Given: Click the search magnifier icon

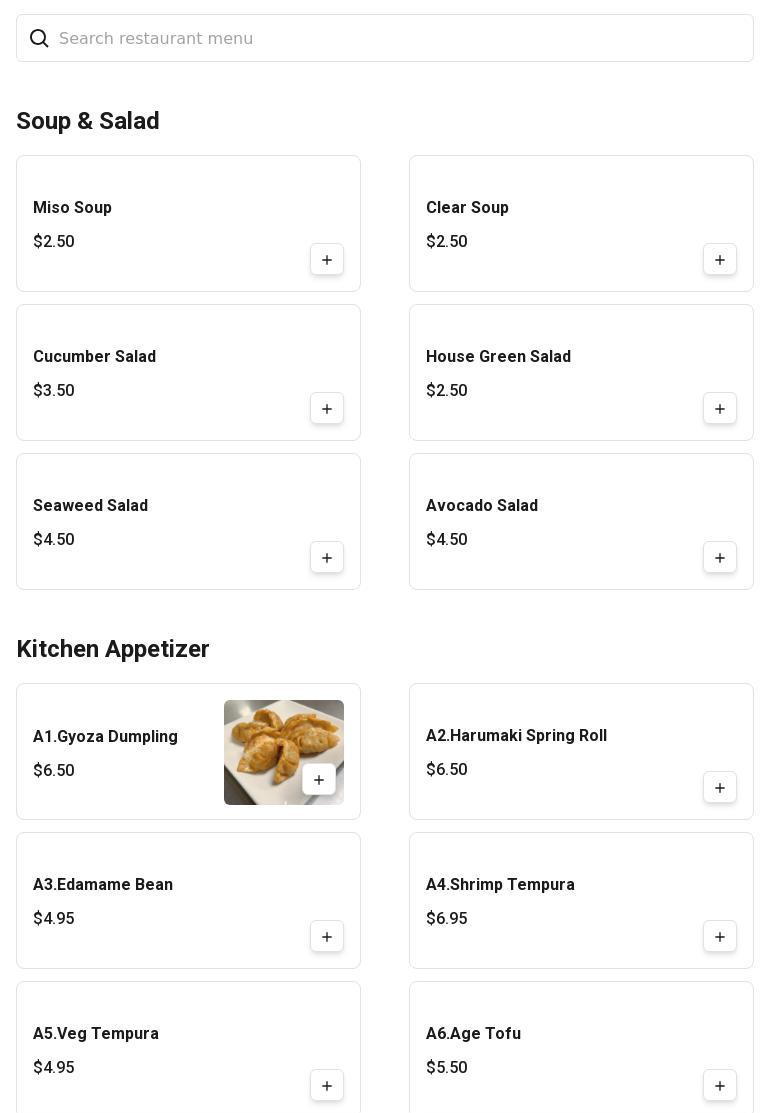Looking at the screenshot, I should [x=39, y=38].
